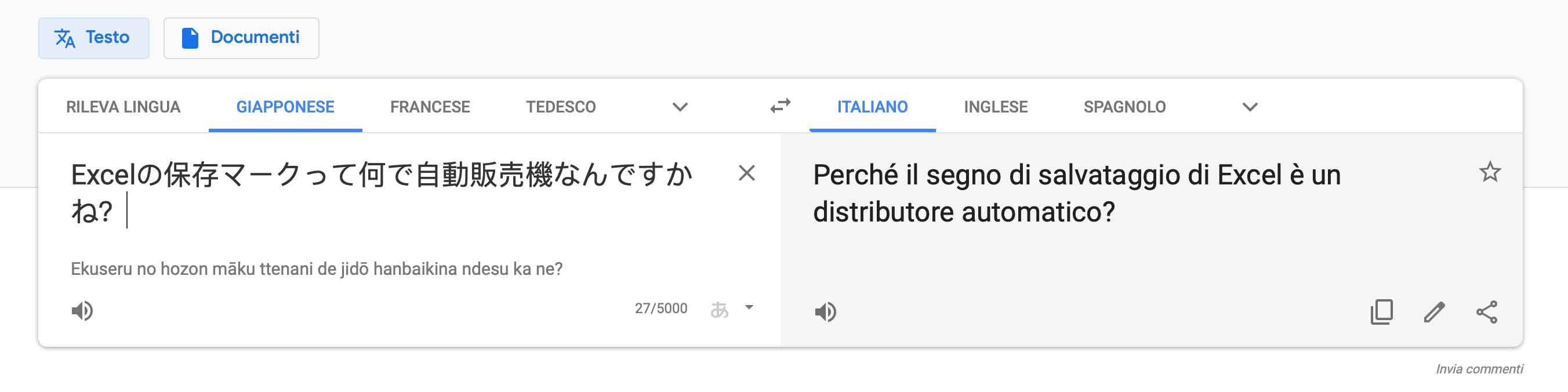Select Spagnolo as target language

point(1124,107)
